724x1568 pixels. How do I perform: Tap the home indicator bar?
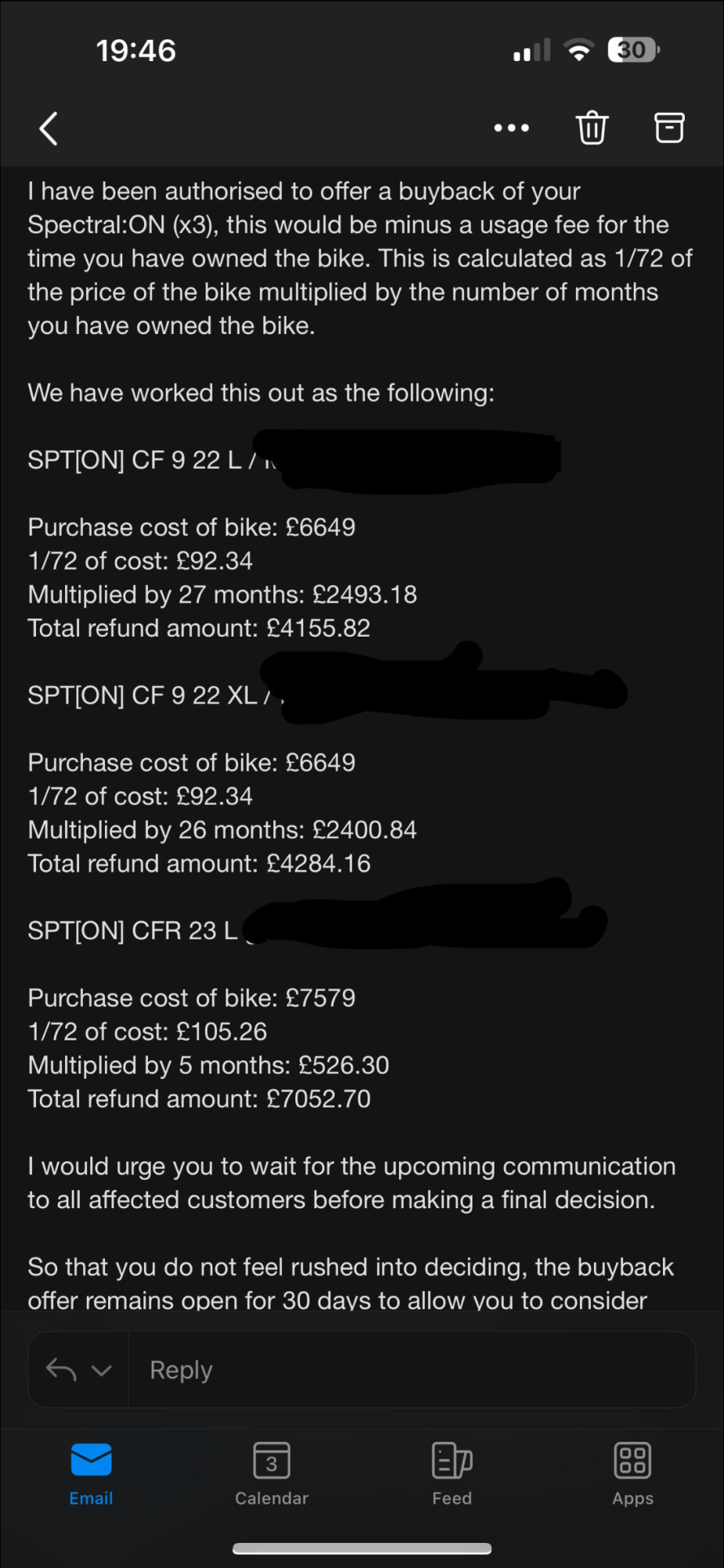[362, 1548]
